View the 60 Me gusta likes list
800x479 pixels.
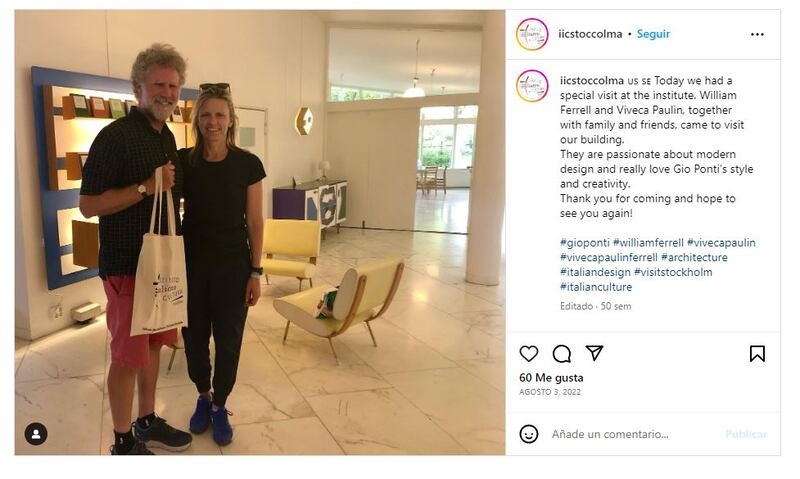click(x=551, y=378)
